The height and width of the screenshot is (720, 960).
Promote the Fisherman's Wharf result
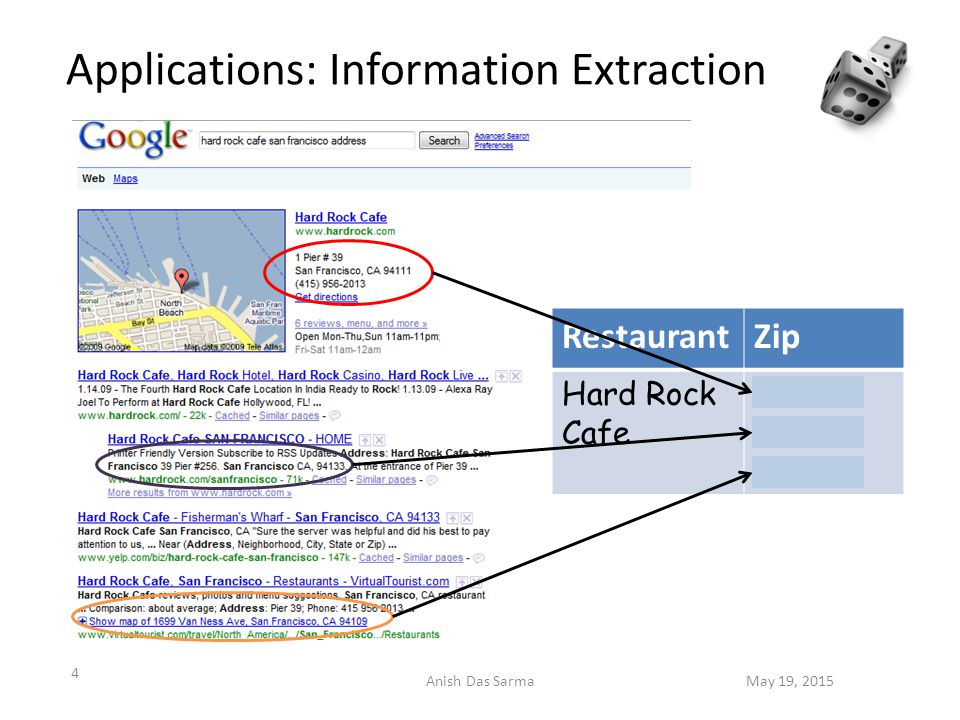pos(452,518)
